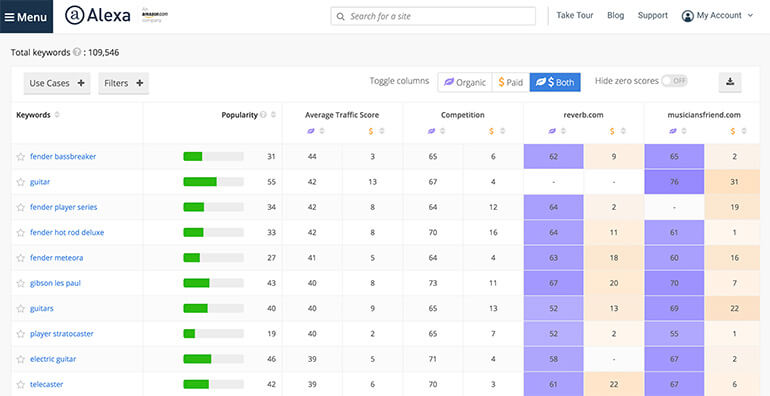The height and width of the screenshot is (396, 770).
Task: Open My Account dropdown
Action: [x=717, y=16]
